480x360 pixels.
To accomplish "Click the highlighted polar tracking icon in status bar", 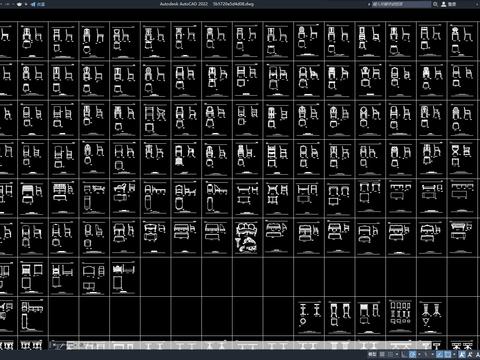I will coord(412,354).
